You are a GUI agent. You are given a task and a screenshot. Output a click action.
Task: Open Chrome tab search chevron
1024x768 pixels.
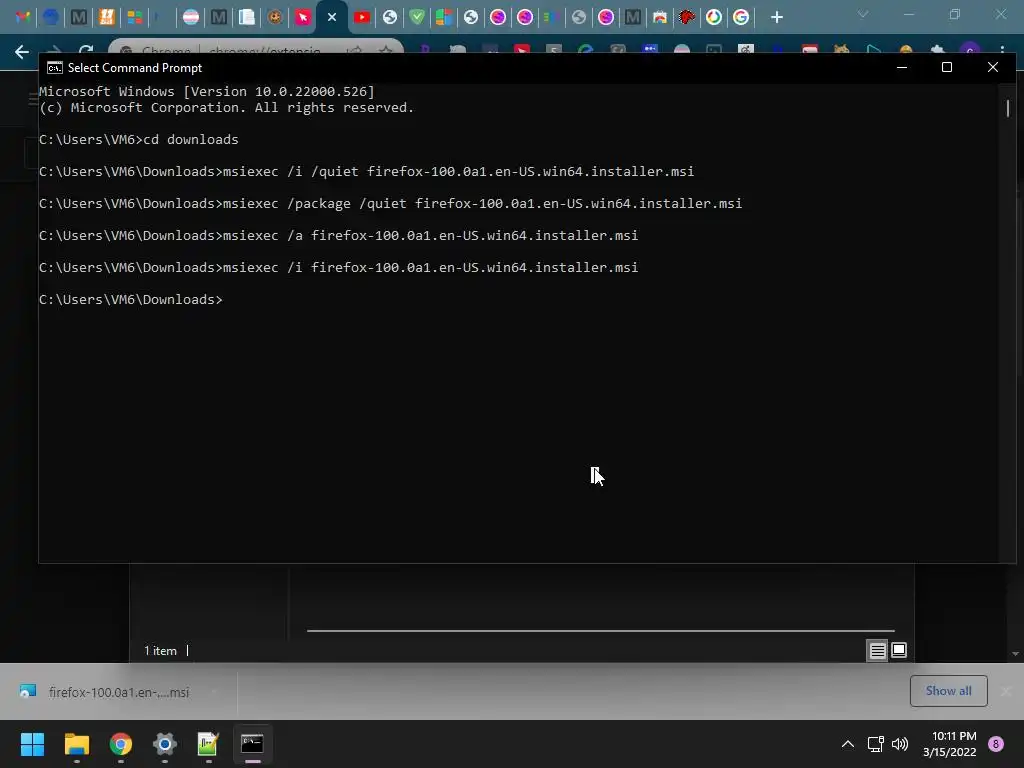tap(863, 14)
